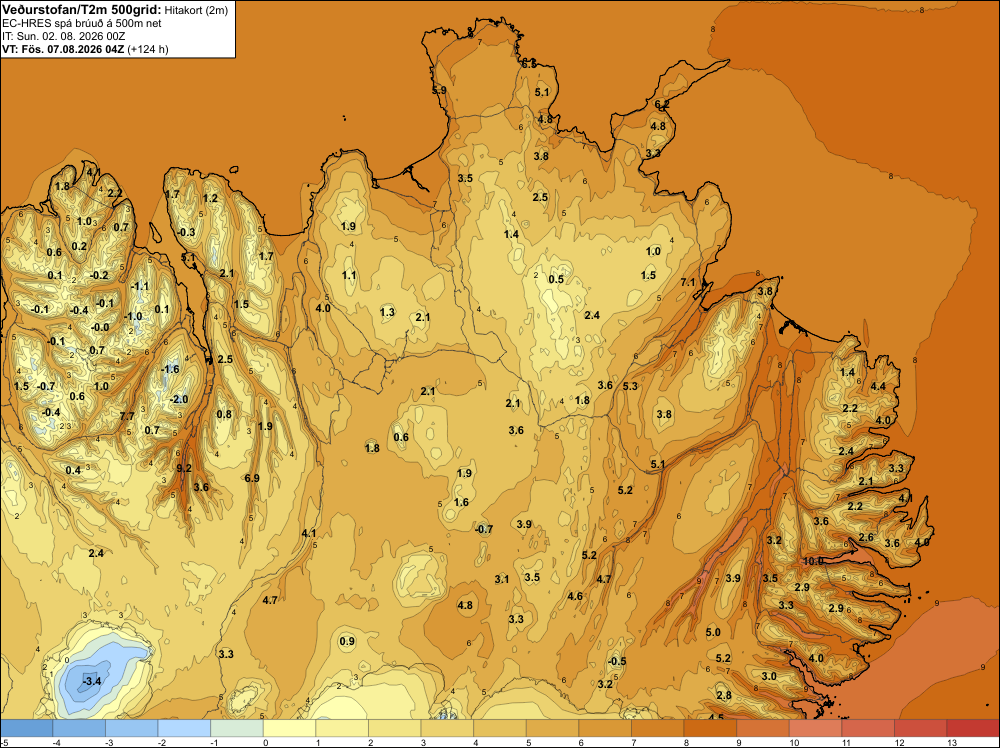Pick the red legend swatch between 12 and 13
The image size is (1000, 748).
click(920, 728)
